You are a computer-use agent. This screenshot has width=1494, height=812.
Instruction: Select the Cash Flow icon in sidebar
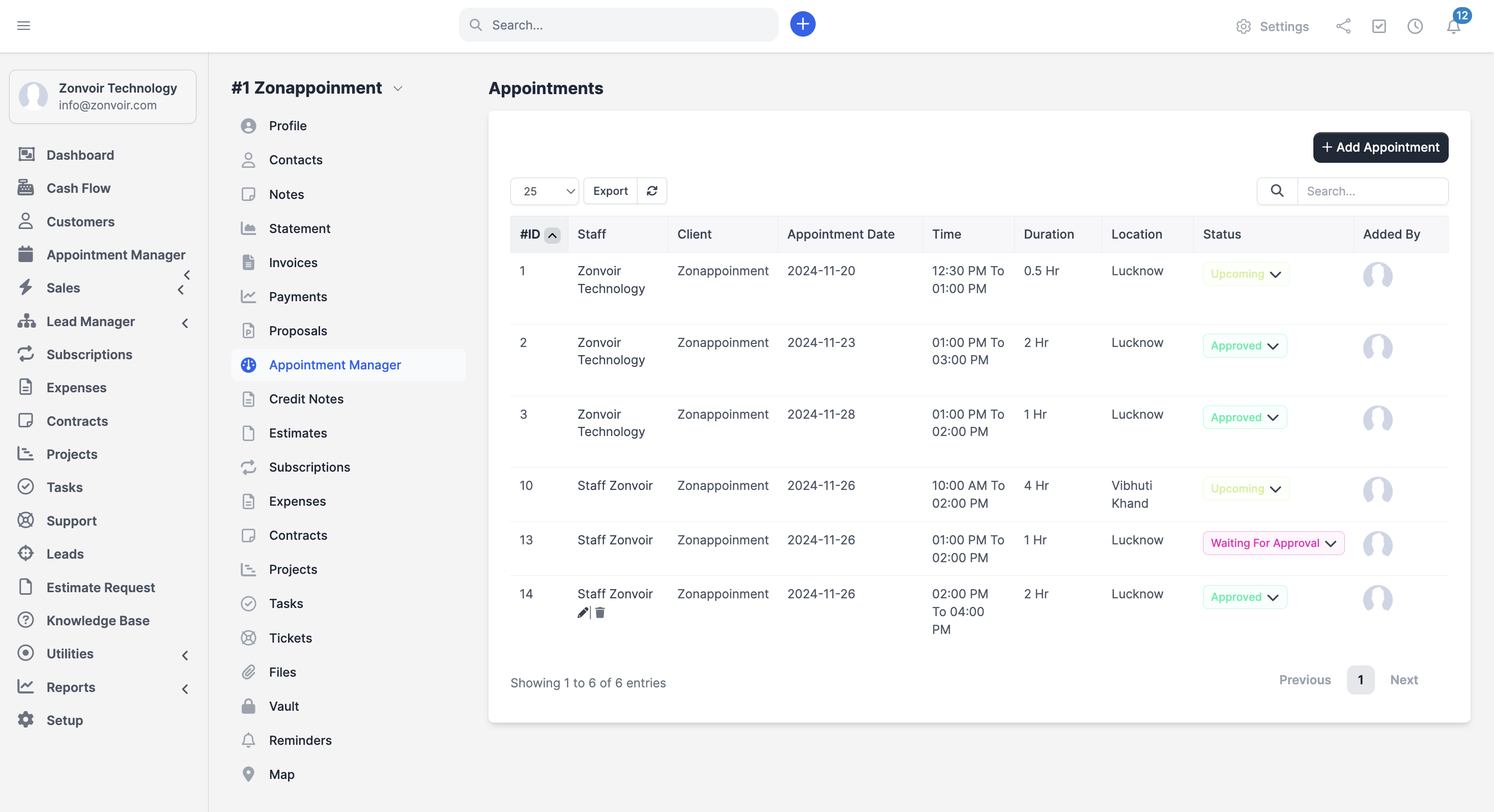pyautogui.click(x=26, y=187)
